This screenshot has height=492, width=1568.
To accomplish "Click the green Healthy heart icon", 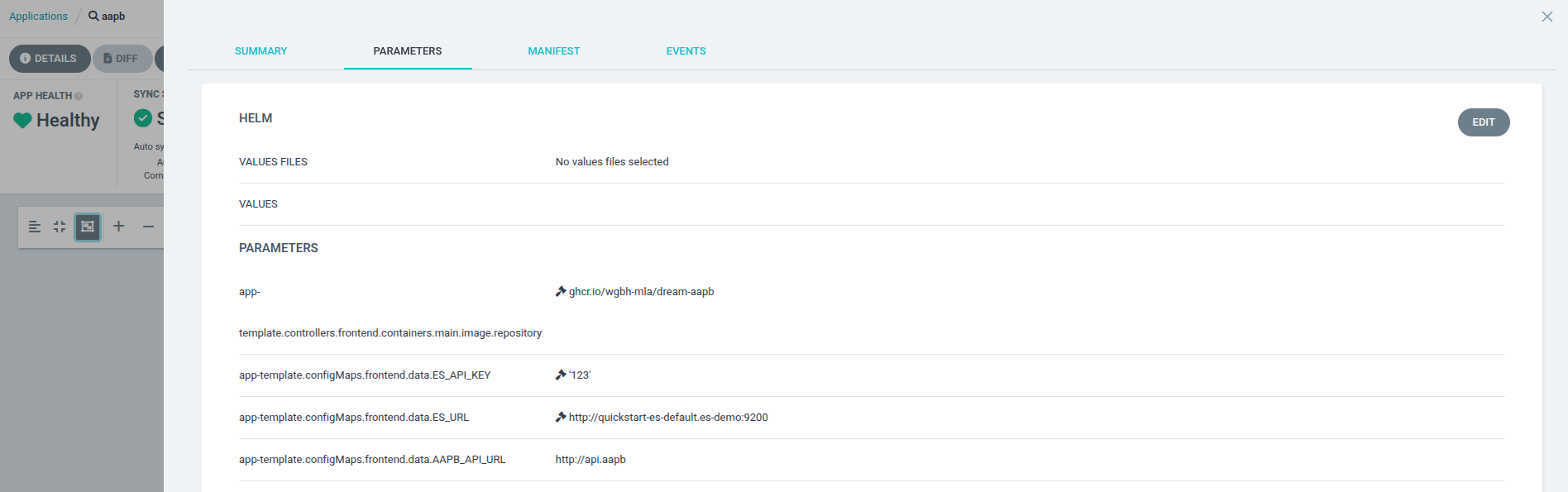I will coord(22,121).
